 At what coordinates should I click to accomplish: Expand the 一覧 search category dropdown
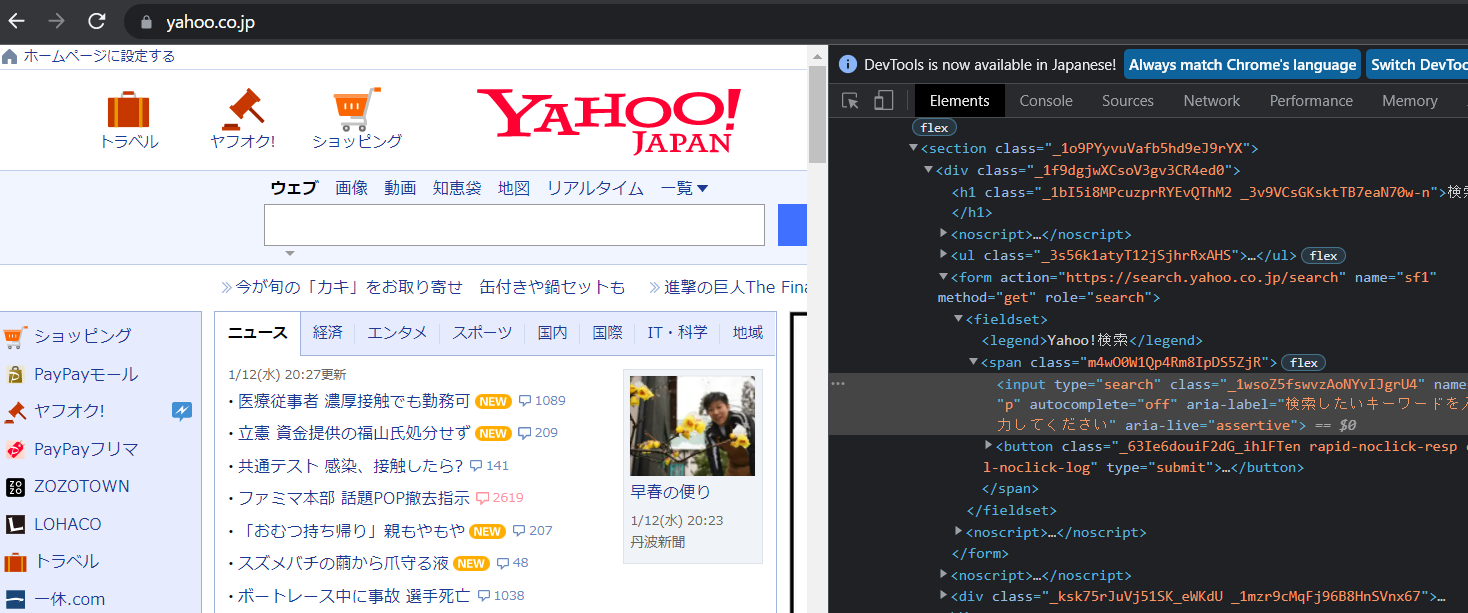[684, 188]
